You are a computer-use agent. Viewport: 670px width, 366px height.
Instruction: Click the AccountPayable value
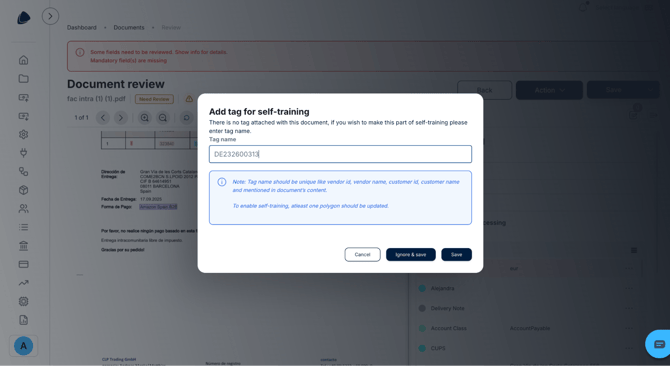pos(530,328)
